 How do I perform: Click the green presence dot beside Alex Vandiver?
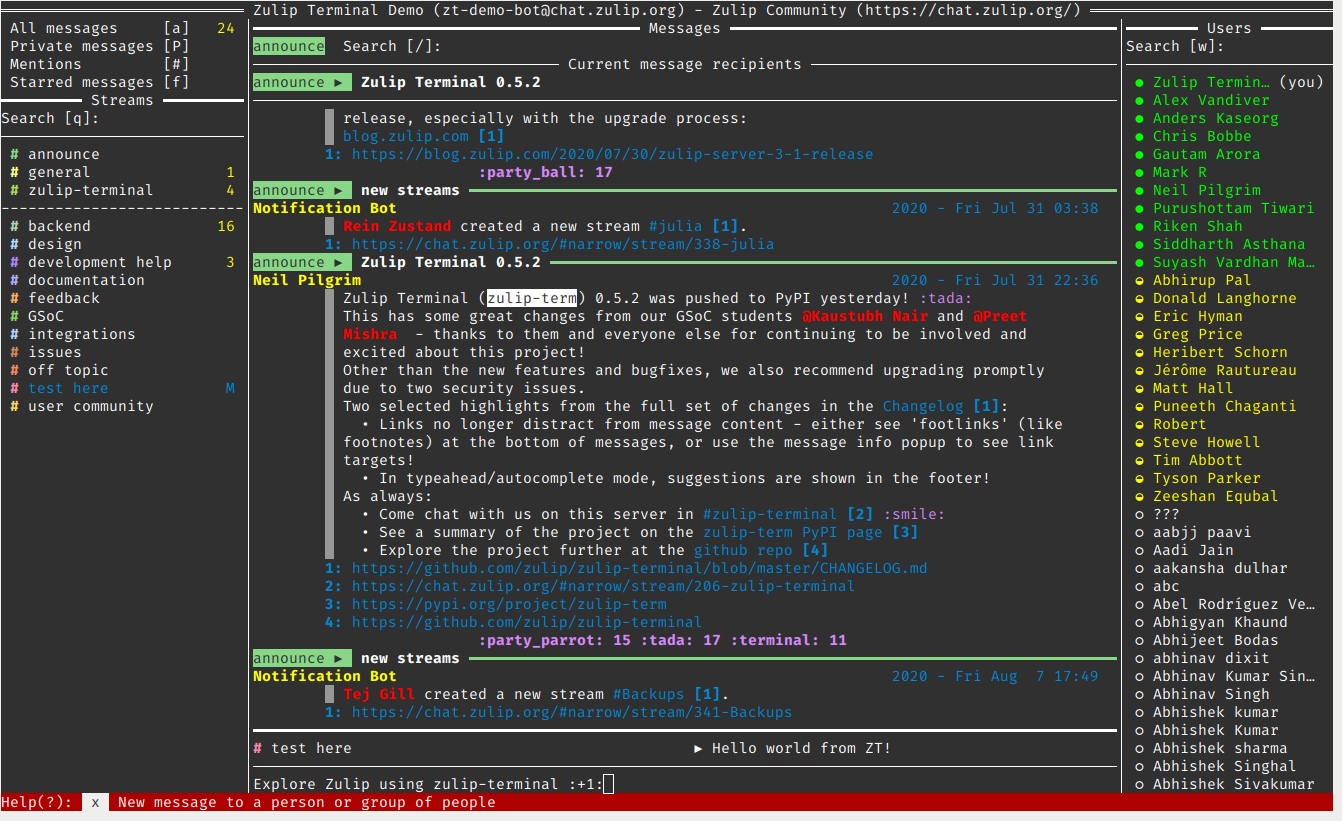coord(1138,99)
